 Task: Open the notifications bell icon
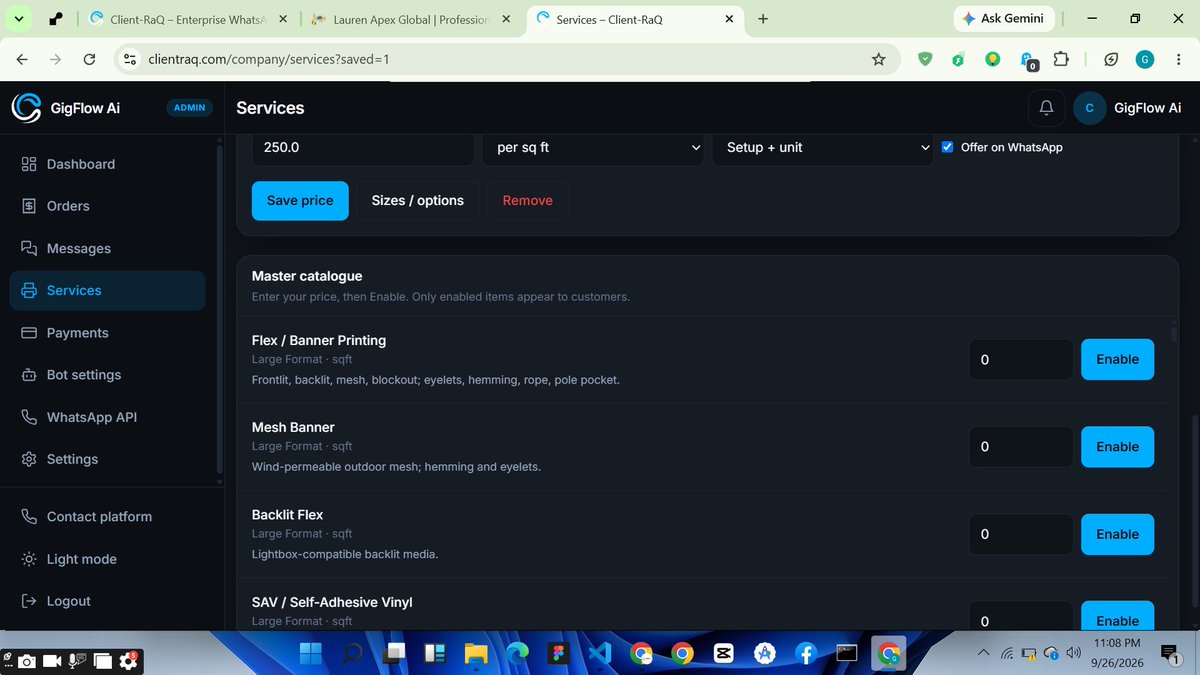[x=1046, y=108]
